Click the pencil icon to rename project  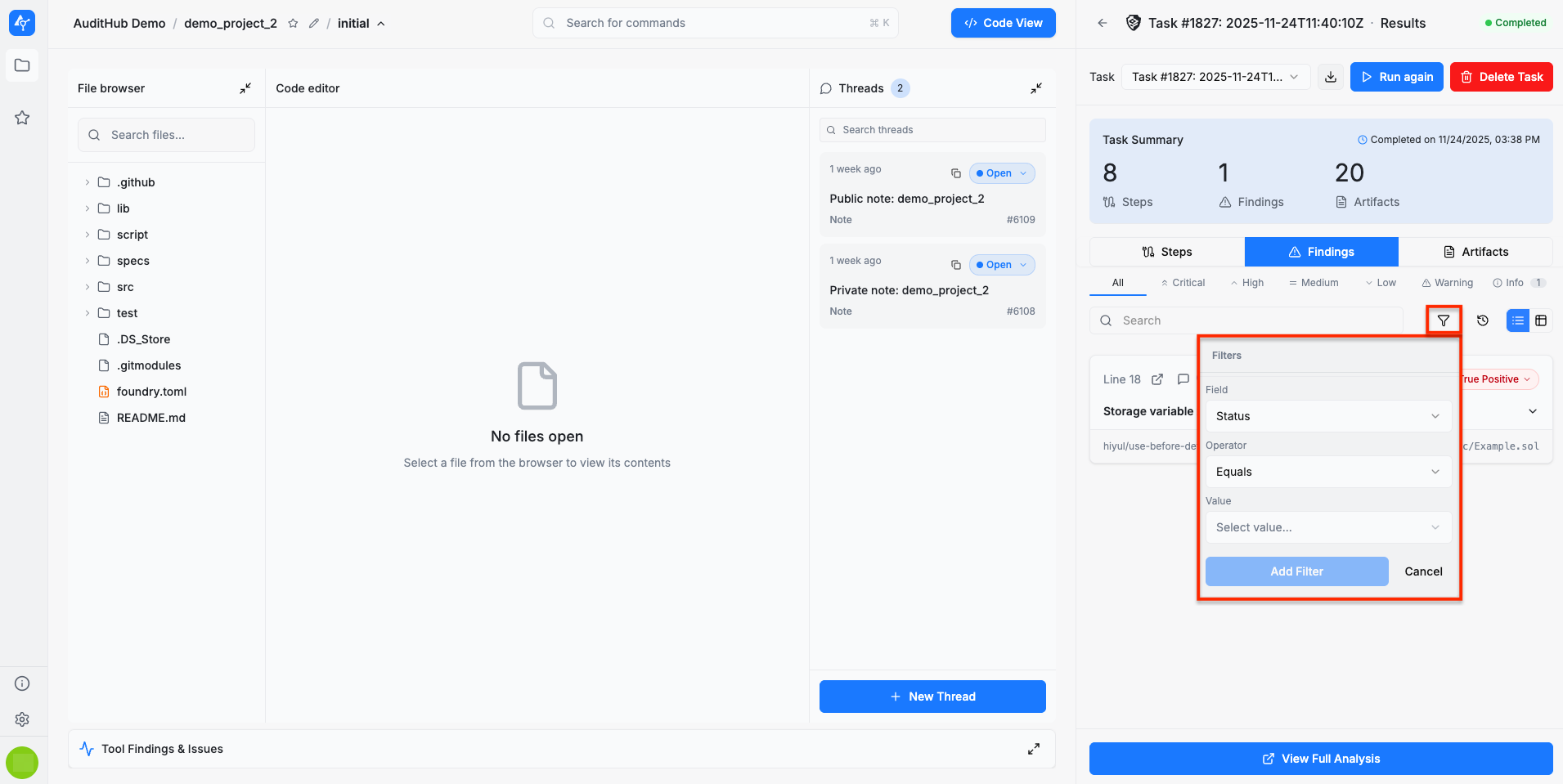pyautogui.click(x=314, y=24)
